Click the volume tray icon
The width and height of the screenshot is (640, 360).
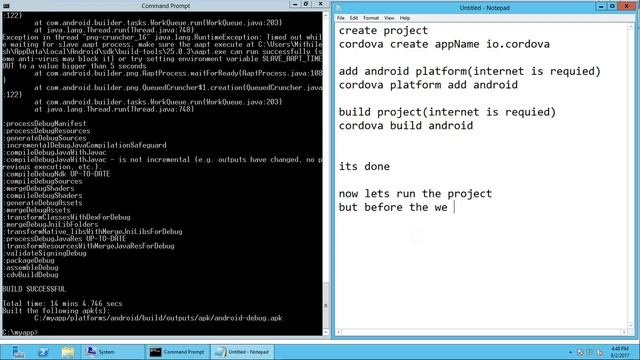599,352
